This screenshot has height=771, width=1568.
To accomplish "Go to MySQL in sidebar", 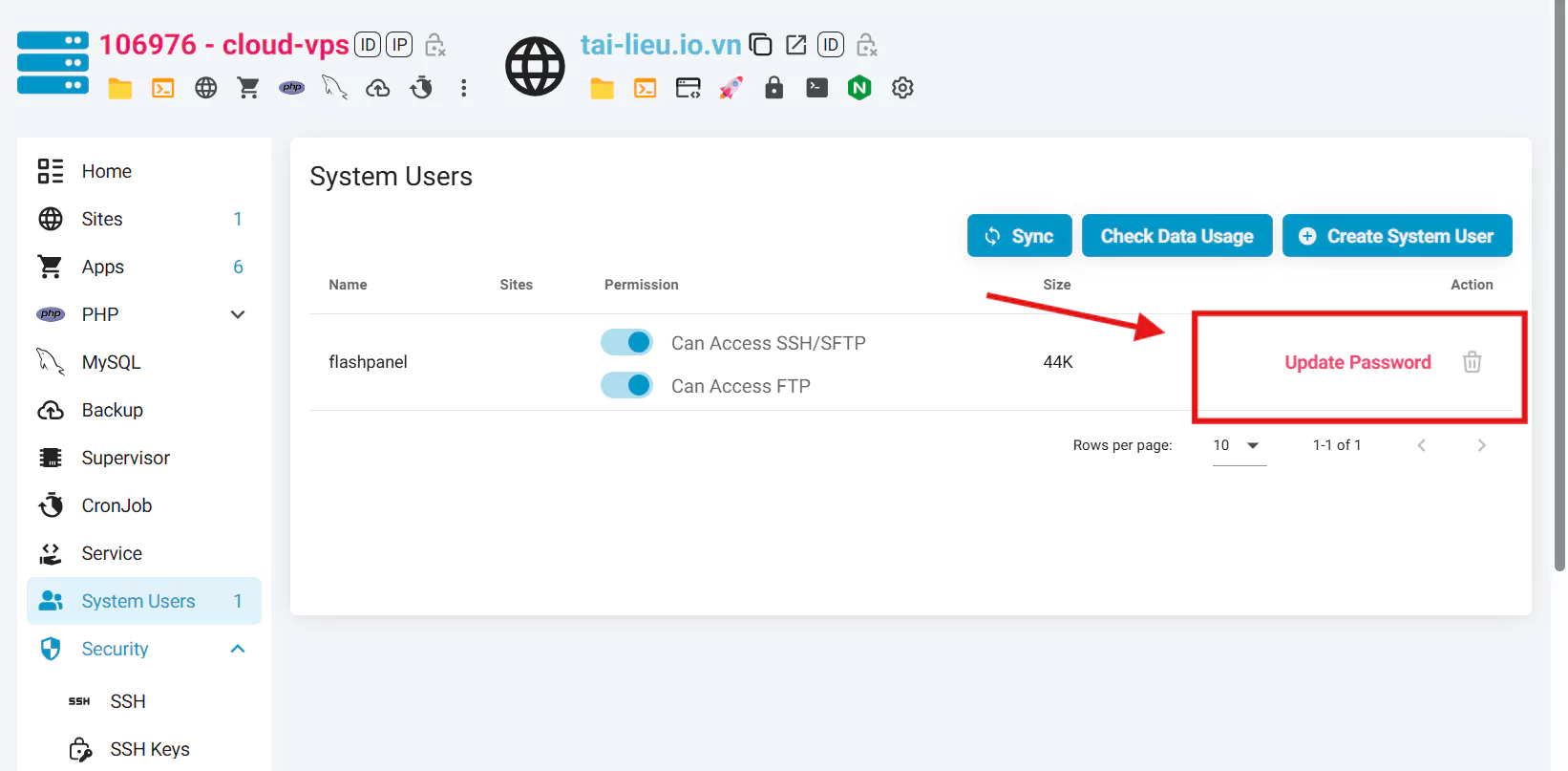I will pos(111,362).
